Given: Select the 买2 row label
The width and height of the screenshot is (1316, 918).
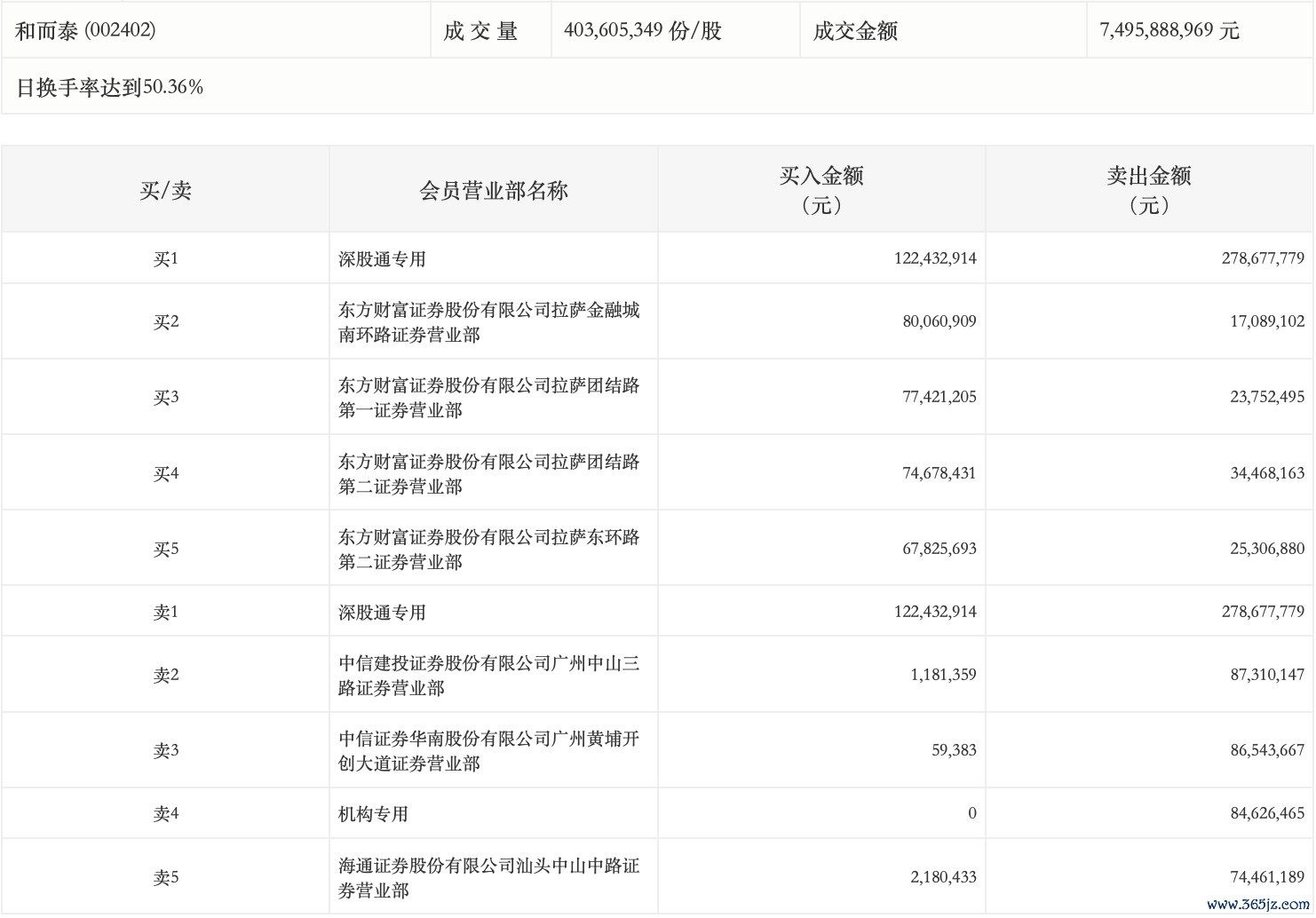Looking at the screenshot, I should point(165,322).
